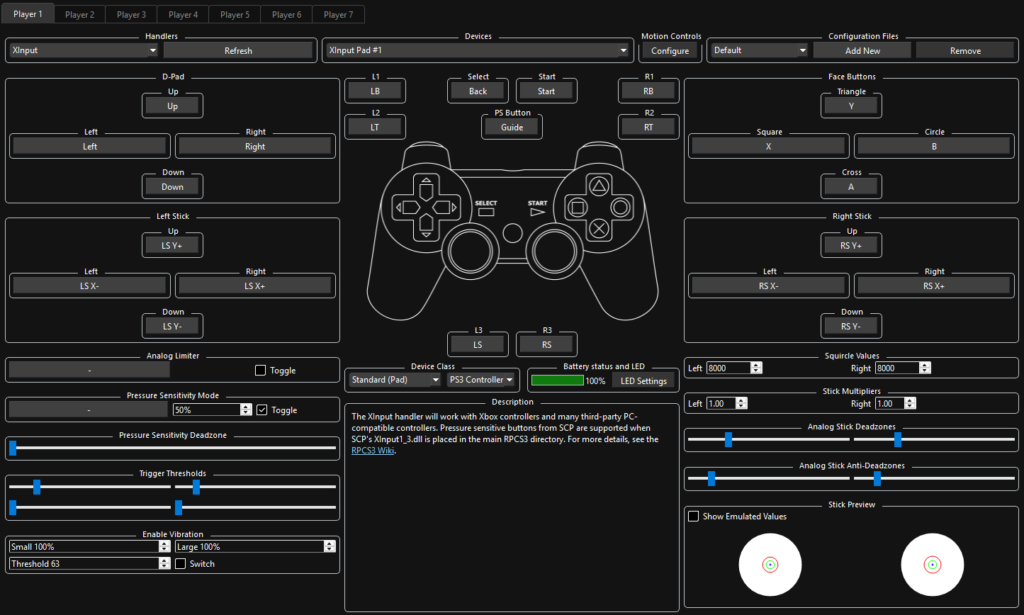Click the Threshold 63 stepper
Screen dimensions: 1024x615
pos(165,563)
